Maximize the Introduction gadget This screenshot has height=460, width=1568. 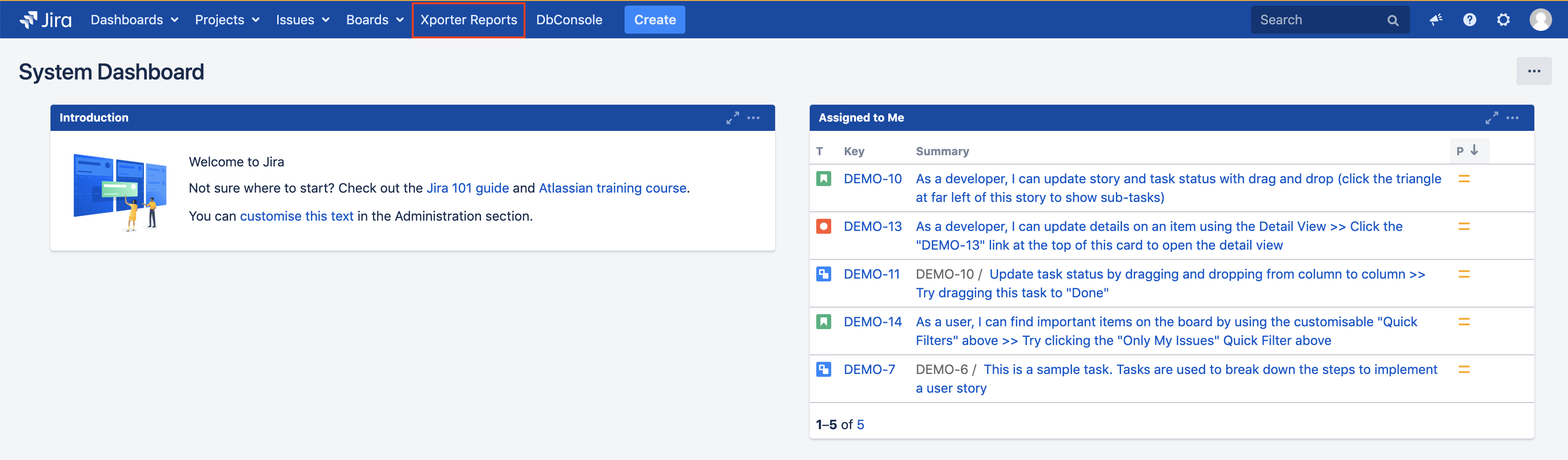point(732,118)
